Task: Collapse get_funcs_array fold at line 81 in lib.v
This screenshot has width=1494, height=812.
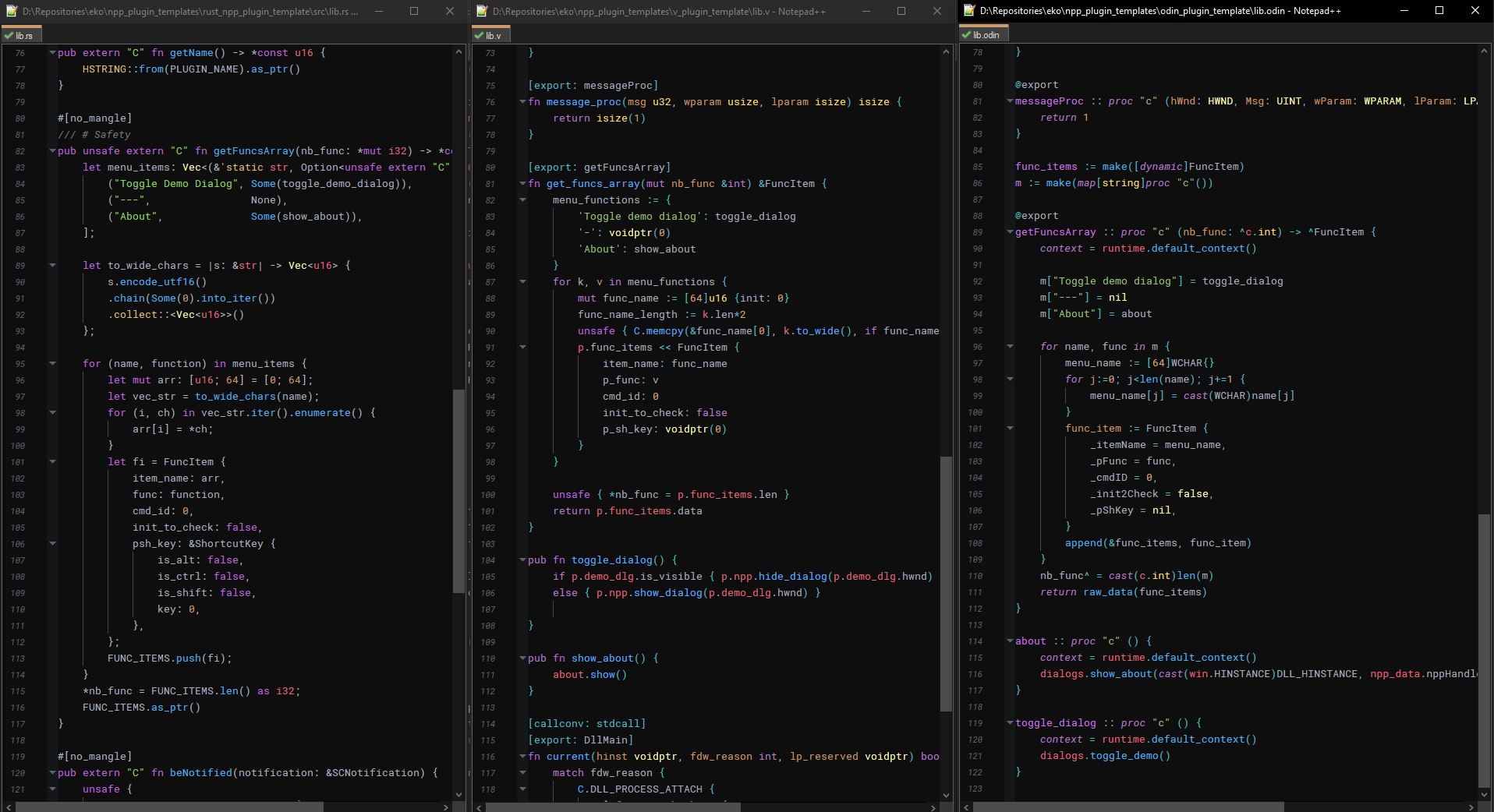Action: coord(522,184)
